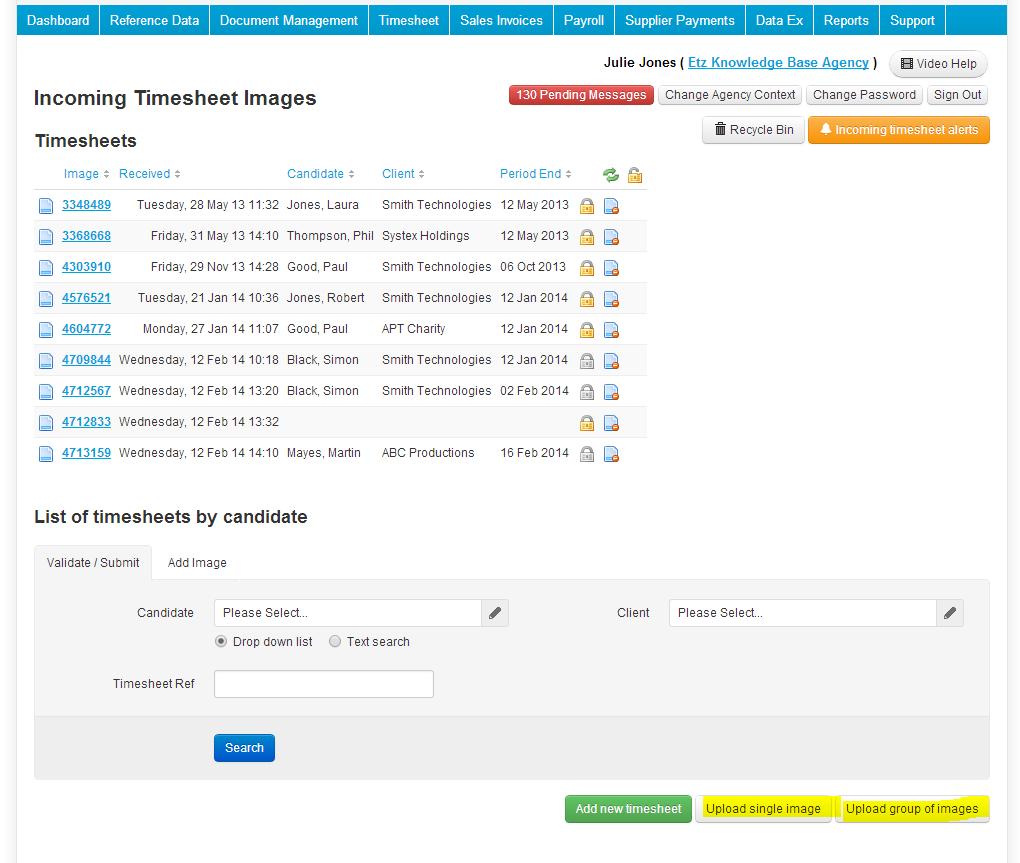This screenshot has width=1020, height=863.
Task: Click delete document icon for timesheet 3348489
Action: coord(611,206)
